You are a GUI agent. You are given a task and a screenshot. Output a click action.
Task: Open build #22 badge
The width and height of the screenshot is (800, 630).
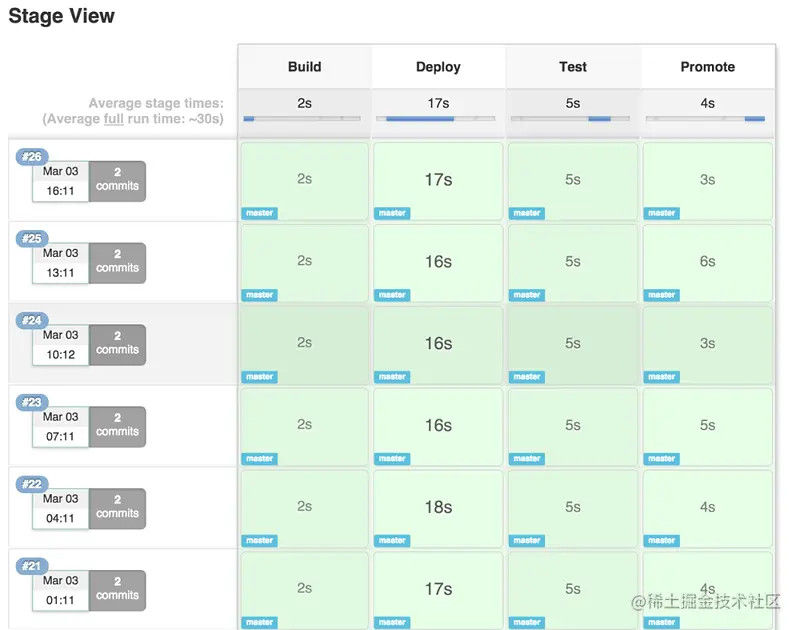32,484
